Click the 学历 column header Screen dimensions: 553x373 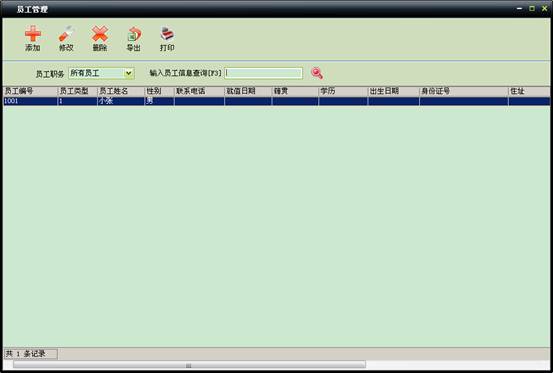pos(343,91)
